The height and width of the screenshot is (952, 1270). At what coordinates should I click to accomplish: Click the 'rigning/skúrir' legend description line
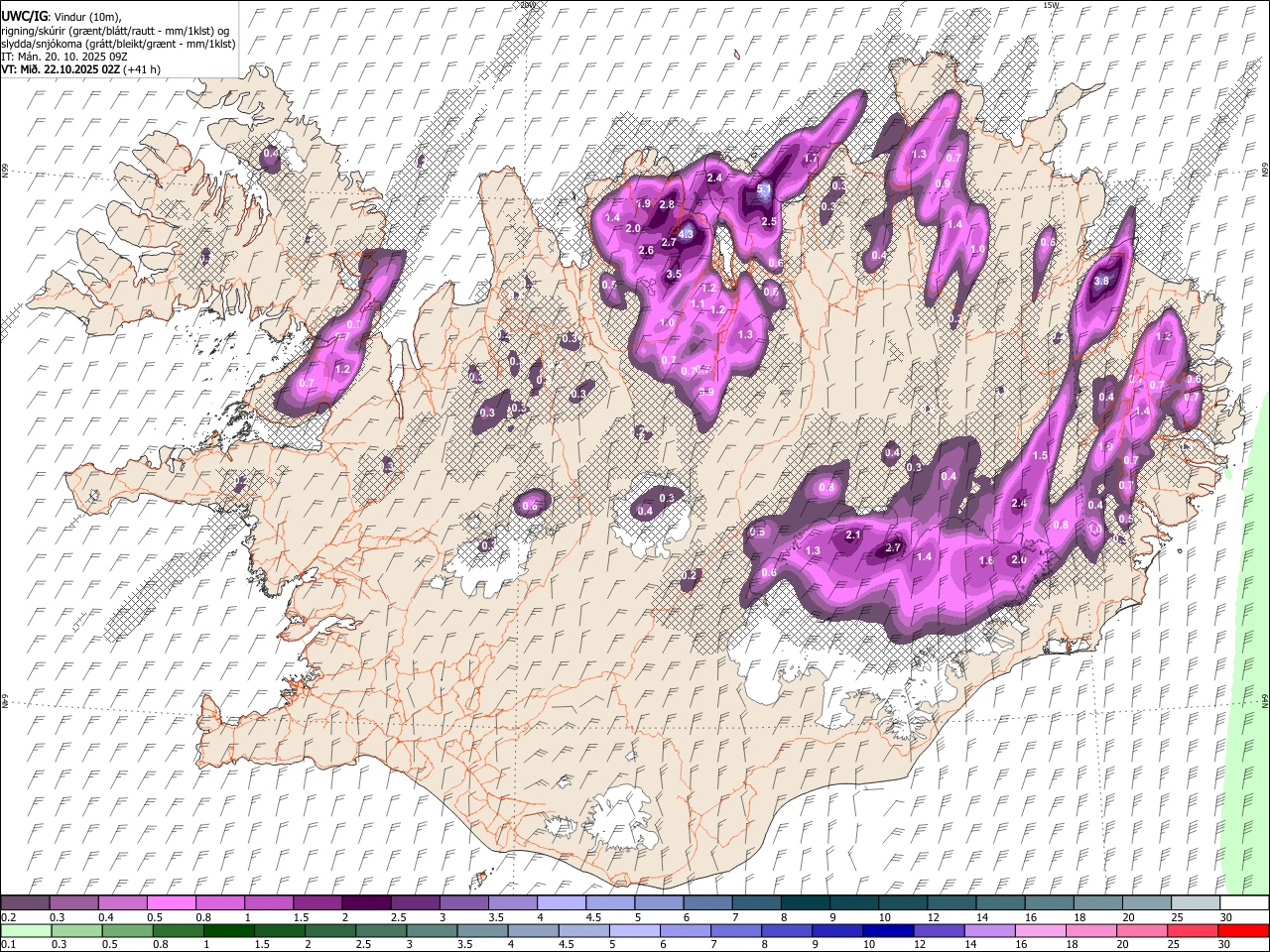coord(115,31)
